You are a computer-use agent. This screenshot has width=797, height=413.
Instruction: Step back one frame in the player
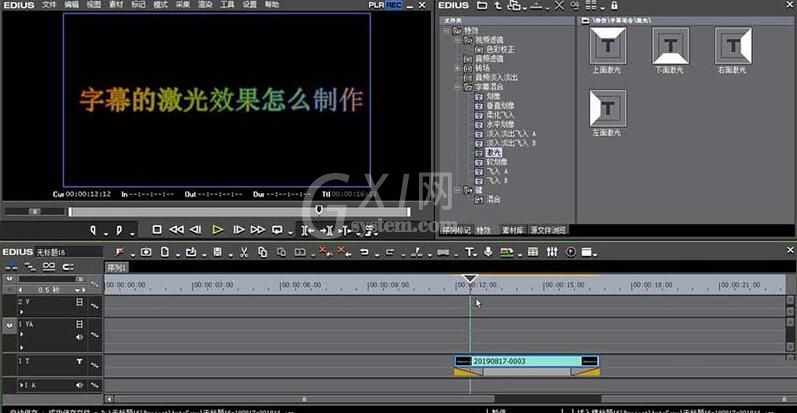(196, 230)
